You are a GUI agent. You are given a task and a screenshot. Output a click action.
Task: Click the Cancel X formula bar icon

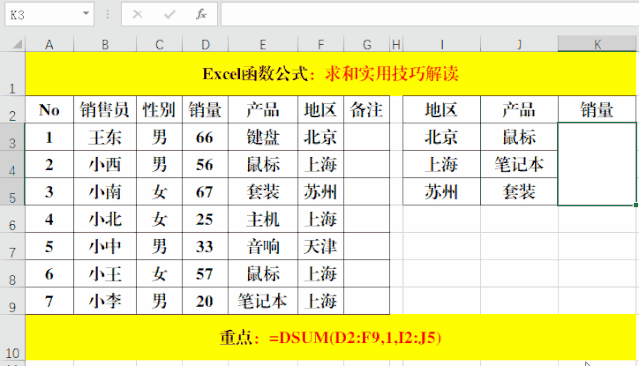137,15
